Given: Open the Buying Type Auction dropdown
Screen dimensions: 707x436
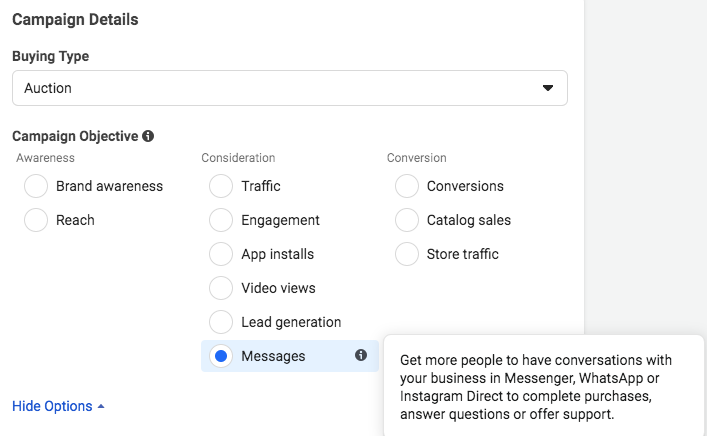Looking at the screenshot, I should (x=290, y=88).
